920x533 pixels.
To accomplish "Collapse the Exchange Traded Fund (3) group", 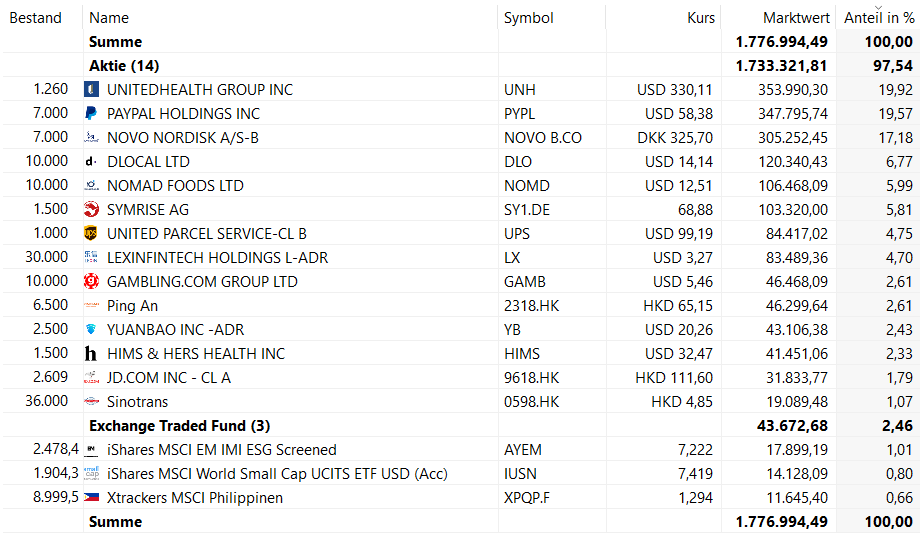I will 179,426.
